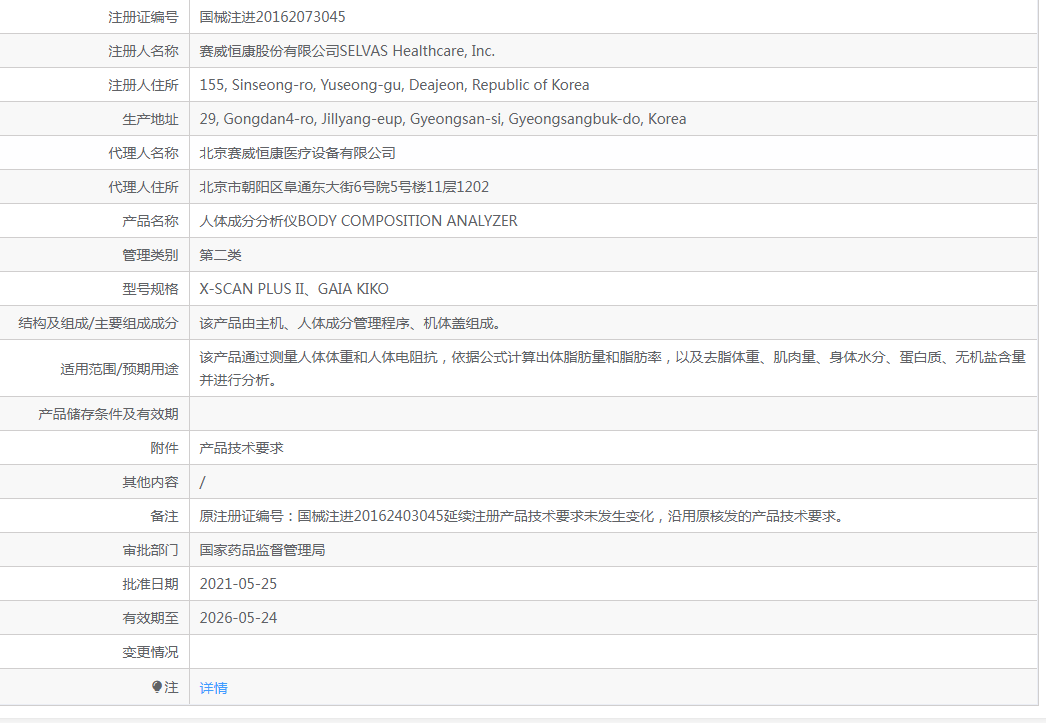Click the expiry date 2026-05-24
Screen dimensions: 1046x723
point(238,618)
